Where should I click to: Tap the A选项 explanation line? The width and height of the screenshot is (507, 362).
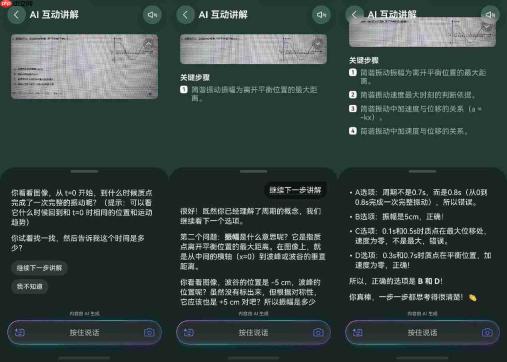[418, 197]
